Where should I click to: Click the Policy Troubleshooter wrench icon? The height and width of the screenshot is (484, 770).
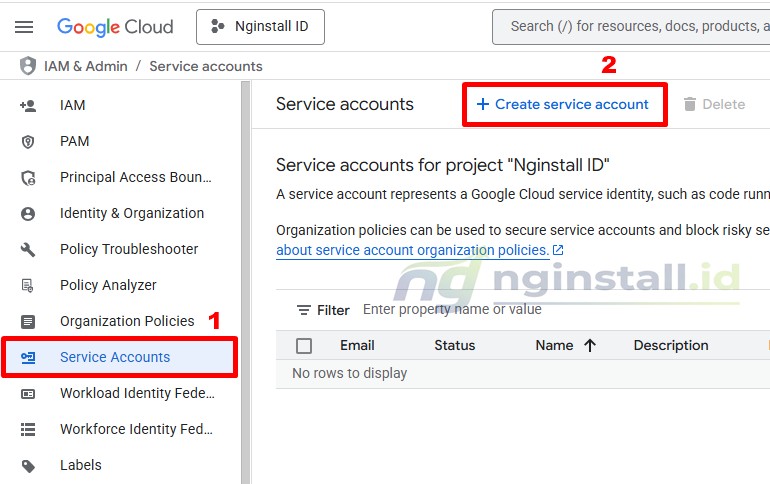point(28,249)
